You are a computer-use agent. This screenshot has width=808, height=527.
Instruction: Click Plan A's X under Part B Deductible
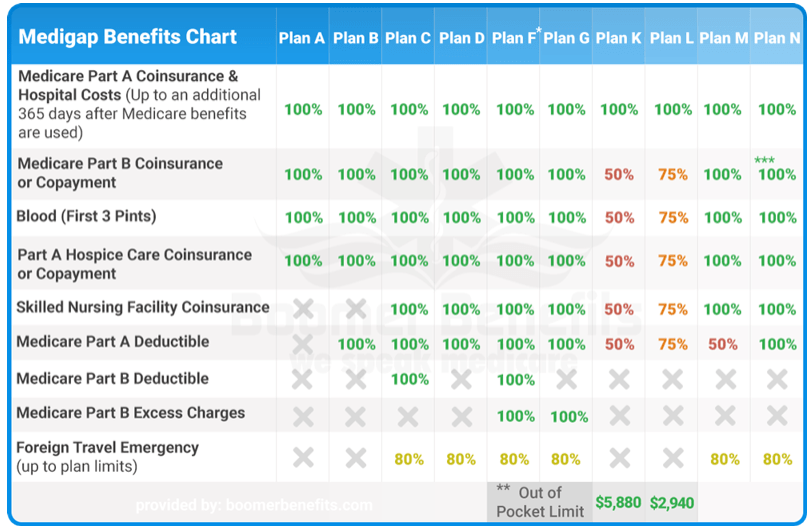tap(303, 380)
